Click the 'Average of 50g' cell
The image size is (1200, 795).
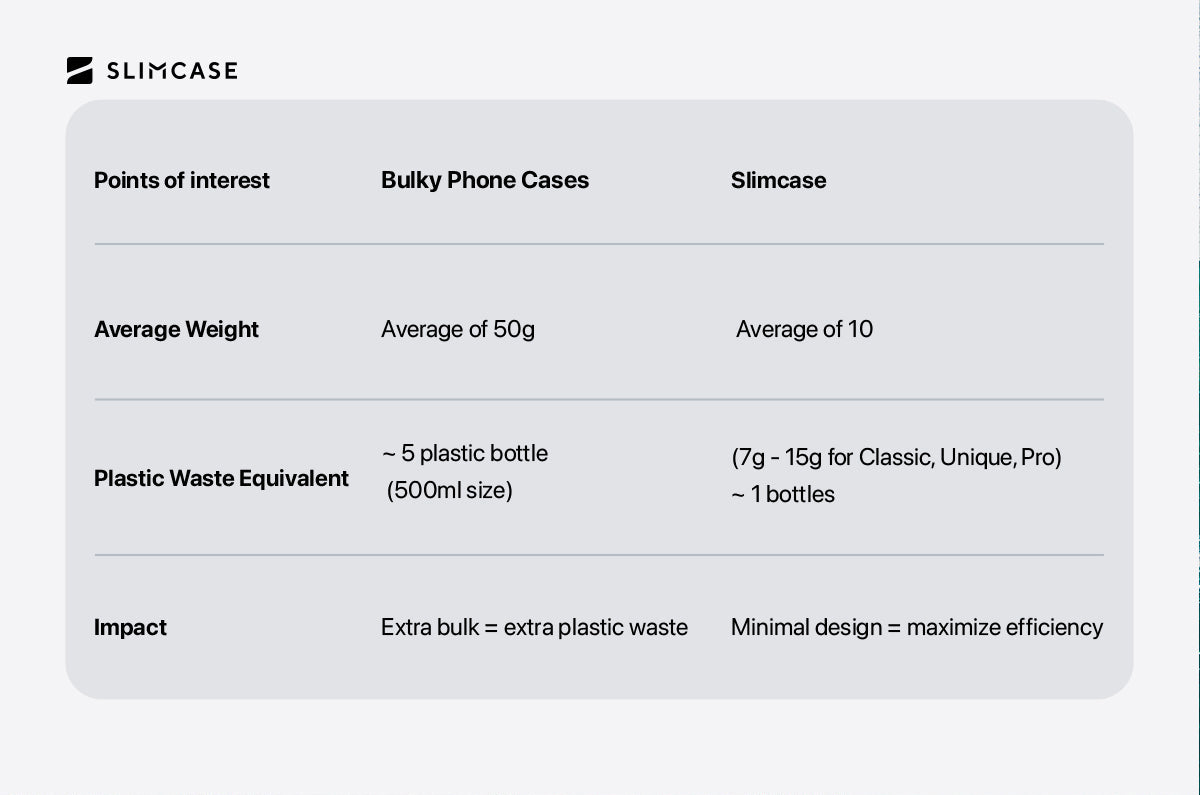coord(458,330)
